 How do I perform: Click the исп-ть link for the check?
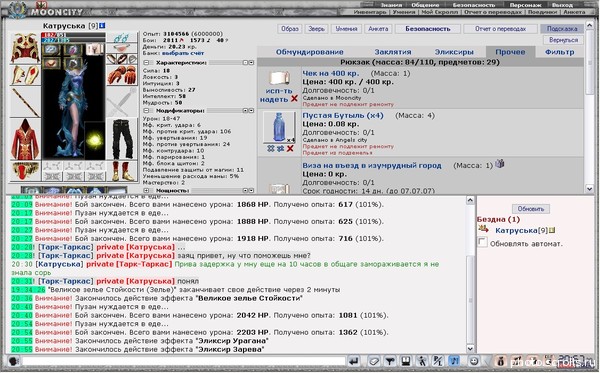point(279,91)
